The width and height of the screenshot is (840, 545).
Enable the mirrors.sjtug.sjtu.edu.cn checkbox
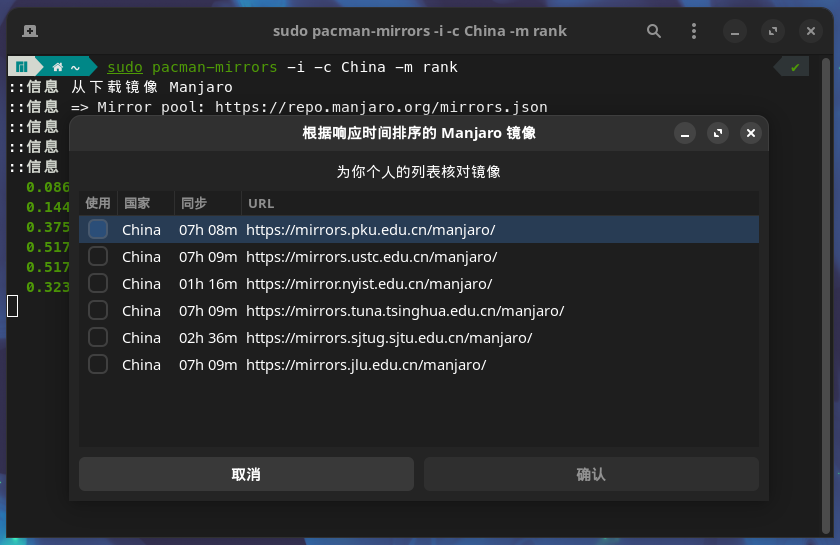(x=98, y=338)
